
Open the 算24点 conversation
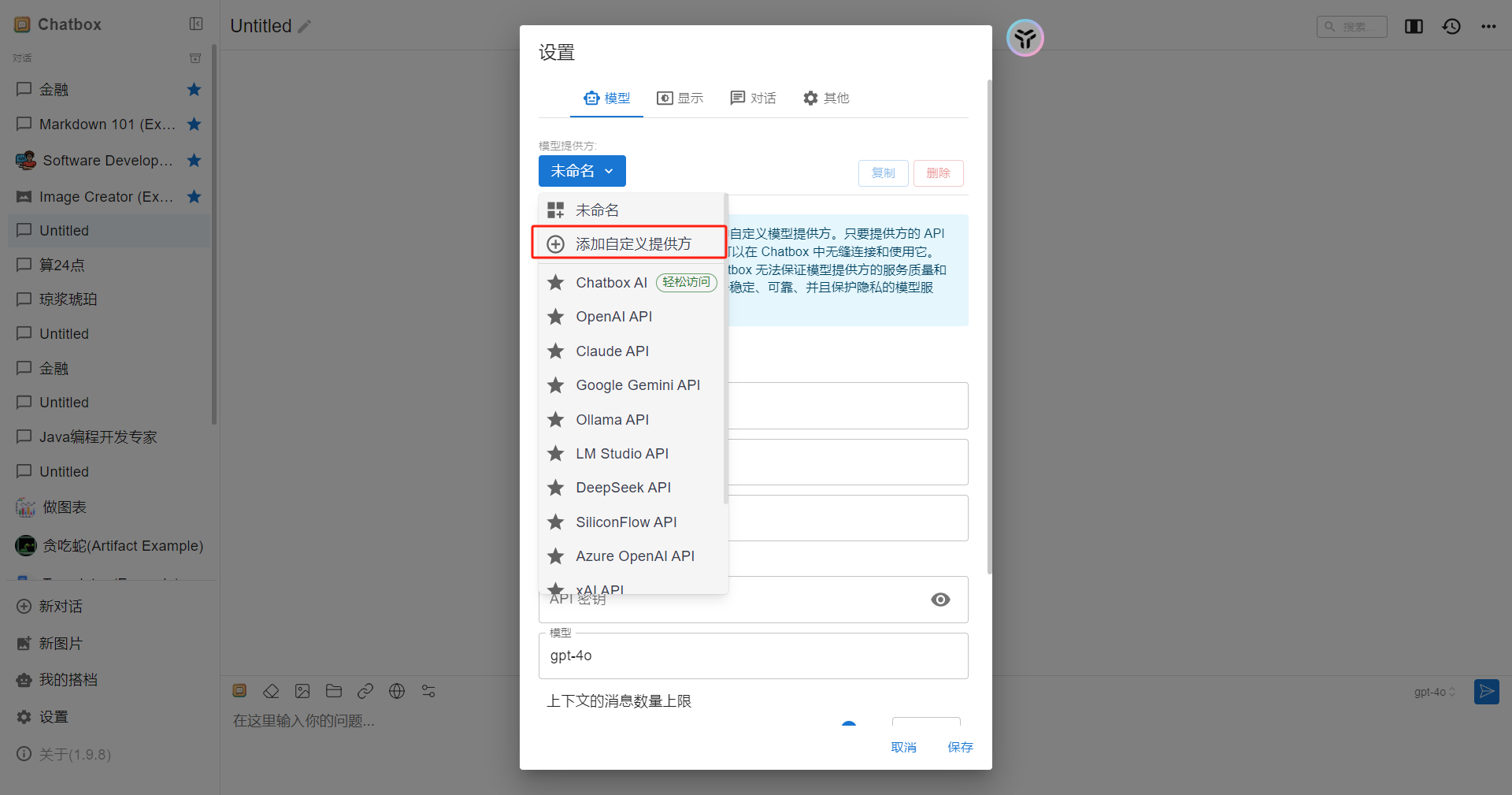(x=109, y=265)
